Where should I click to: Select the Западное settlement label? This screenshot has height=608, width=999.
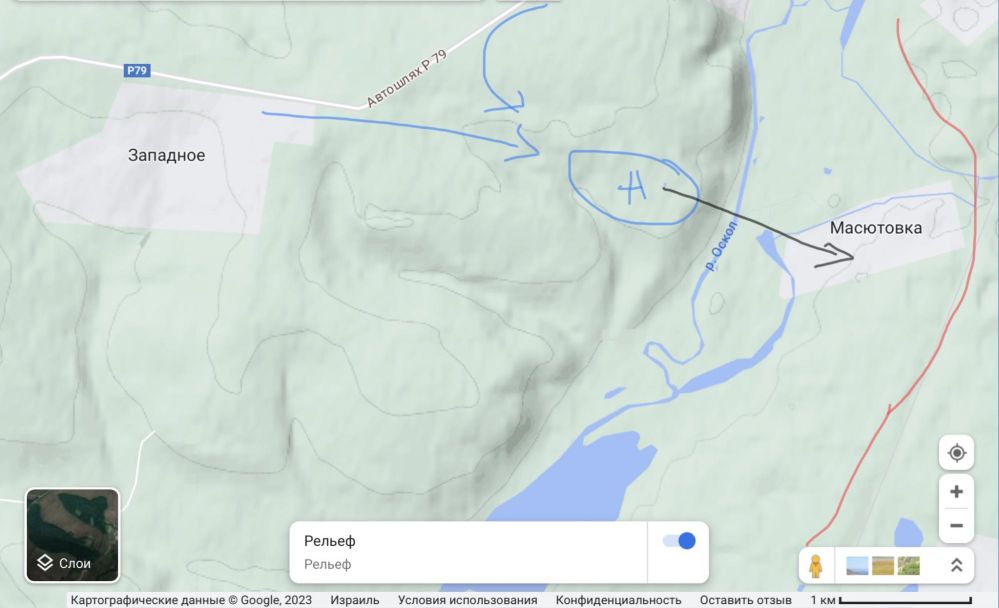pyautogui.click(x=166, y=155)
